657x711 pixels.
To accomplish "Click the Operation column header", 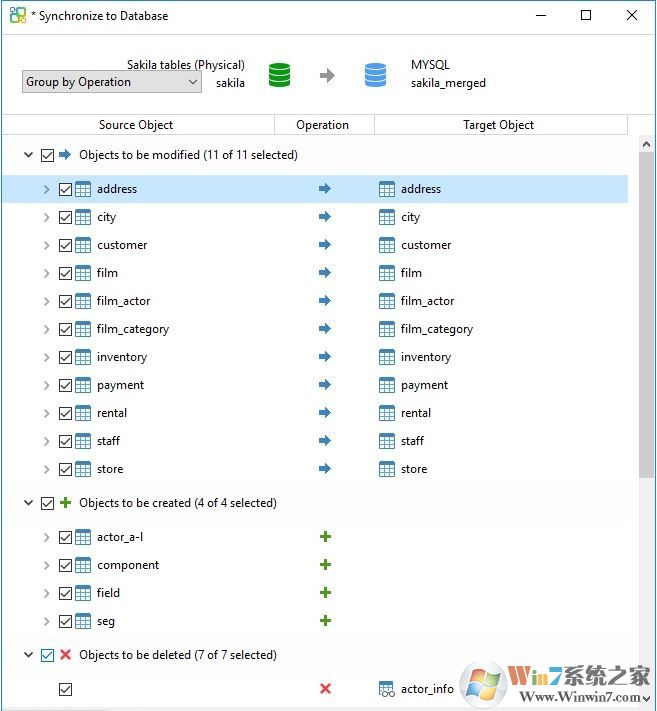I will [x=324, y=125].
